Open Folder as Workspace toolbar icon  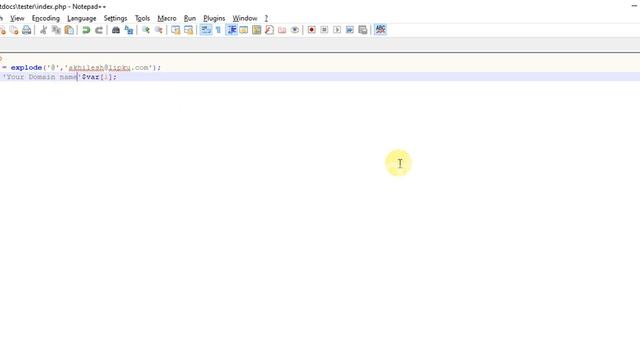pyautogui.click(x=282, y=30)
